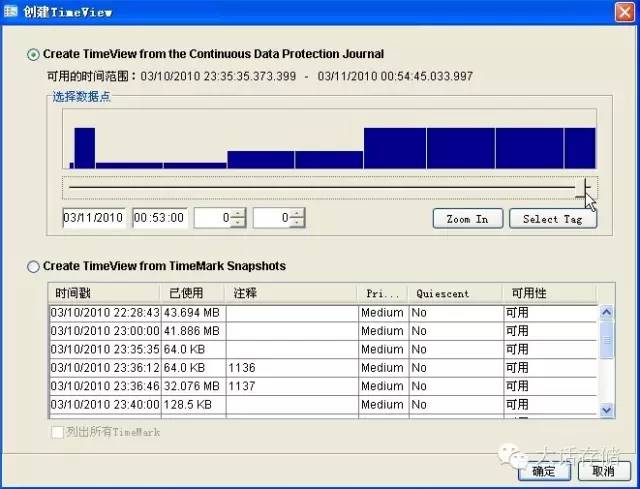
Task: Click the available time range text
Action: pyautogui.click(x=260, y=76)
